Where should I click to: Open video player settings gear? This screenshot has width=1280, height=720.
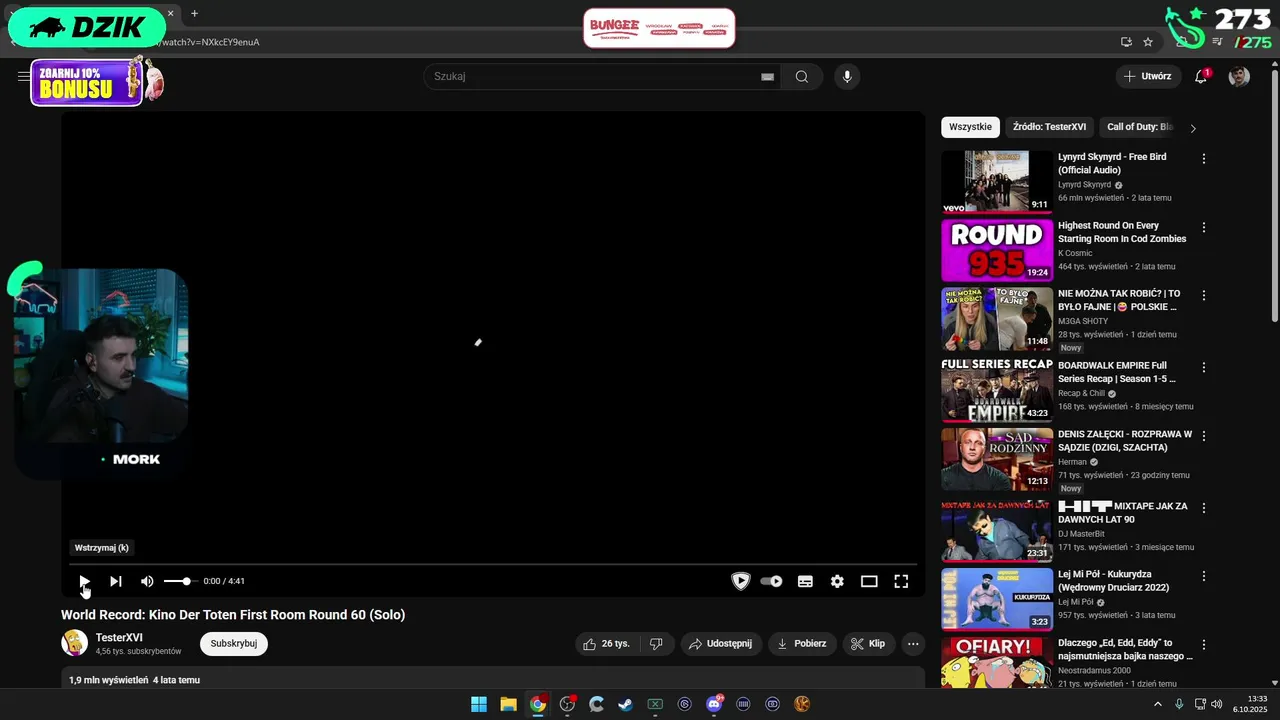coord(837,581)
